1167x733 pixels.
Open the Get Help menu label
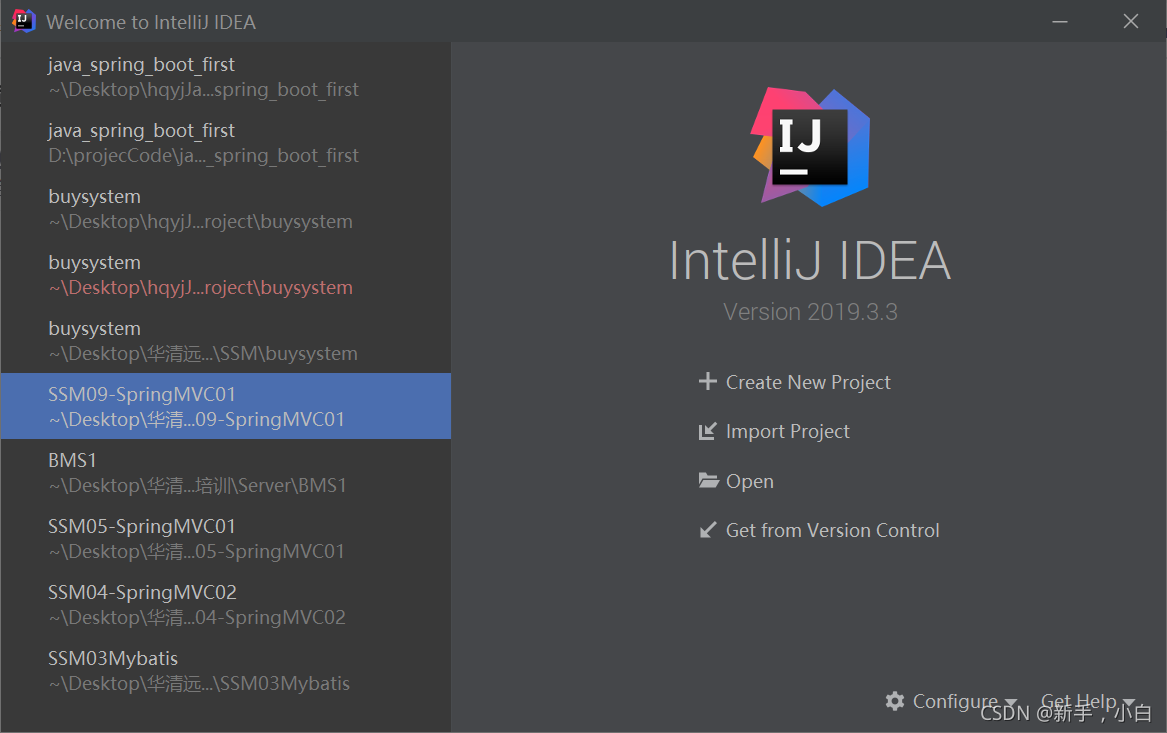pyautogui.click(x=1078, y=702)
